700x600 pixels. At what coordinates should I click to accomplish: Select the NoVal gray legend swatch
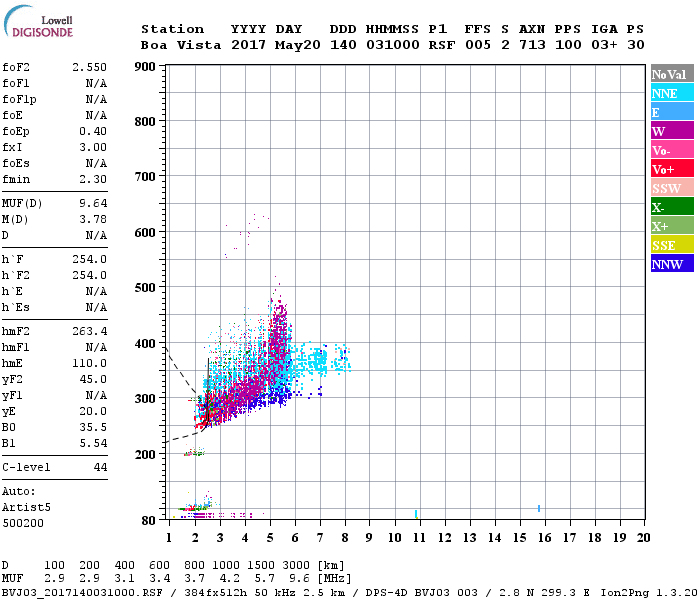(672, 74)
